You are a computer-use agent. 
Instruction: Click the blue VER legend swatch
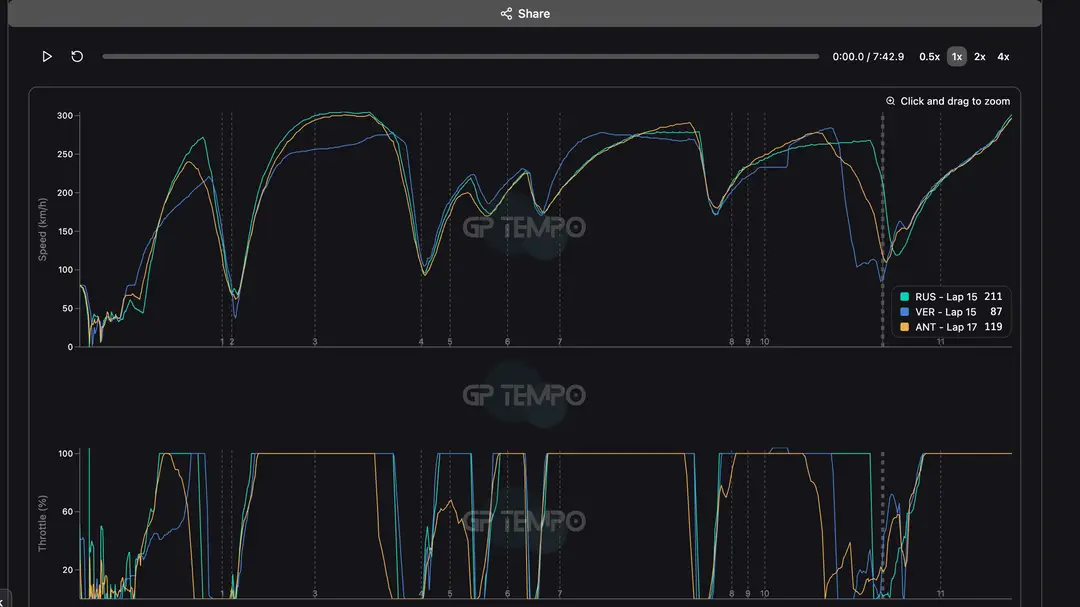904,312
